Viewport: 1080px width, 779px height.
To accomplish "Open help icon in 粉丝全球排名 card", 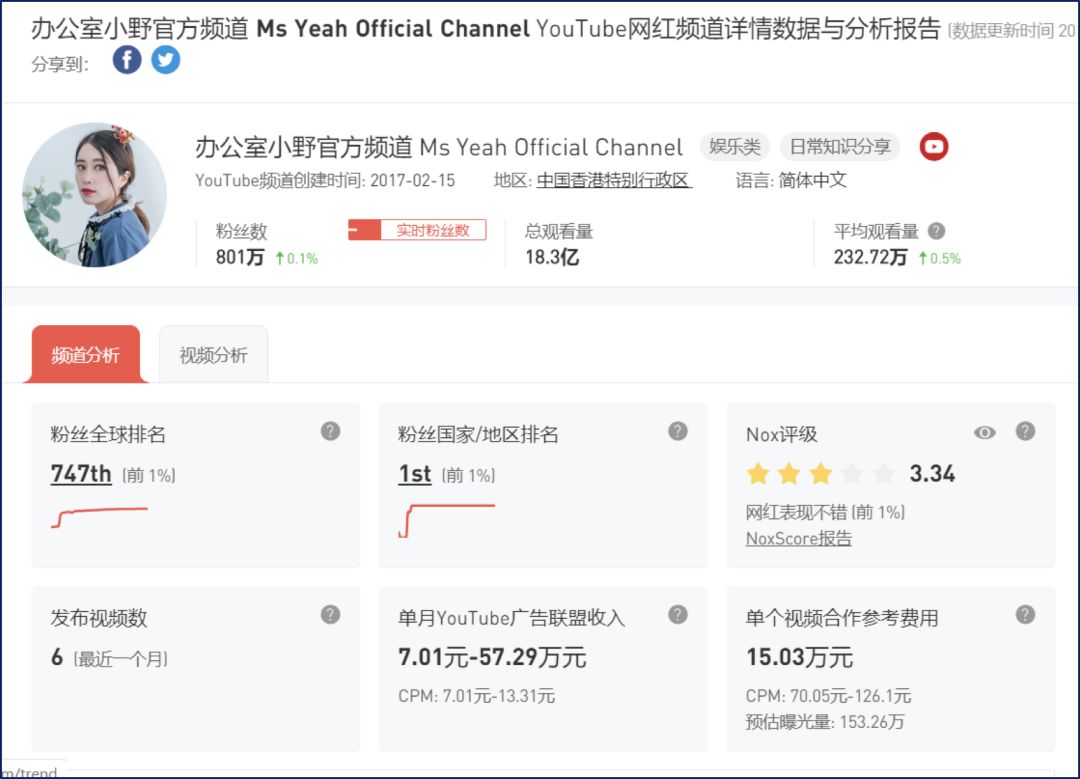I will point(331,431).
